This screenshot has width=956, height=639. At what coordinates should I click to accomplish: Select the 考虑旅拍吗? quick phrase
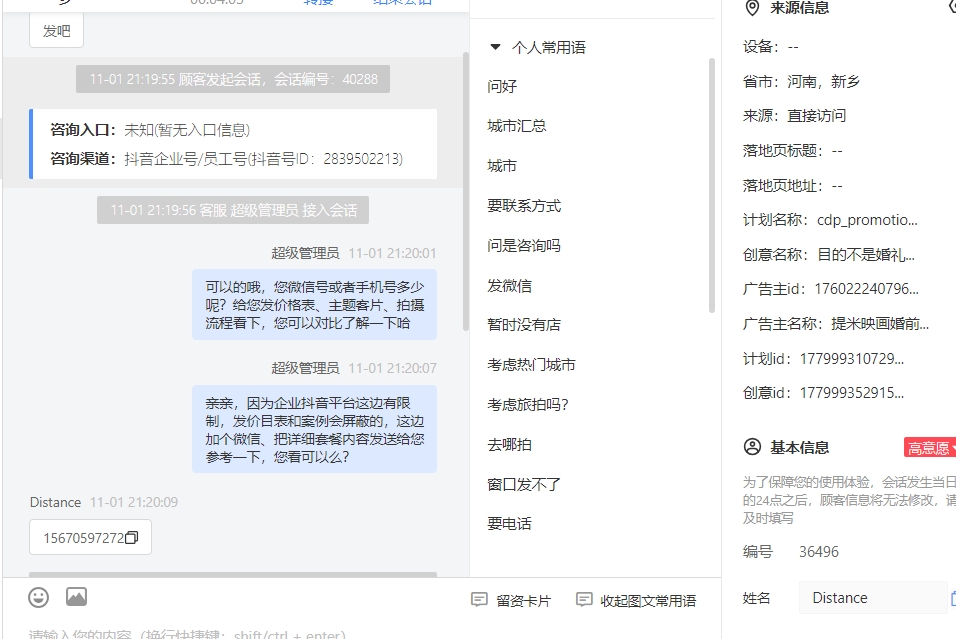tap(527, 404)
